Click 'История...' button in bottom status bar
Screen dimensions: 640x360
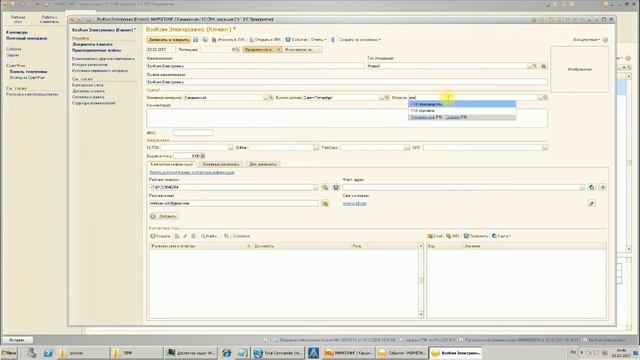click(18, 340)
